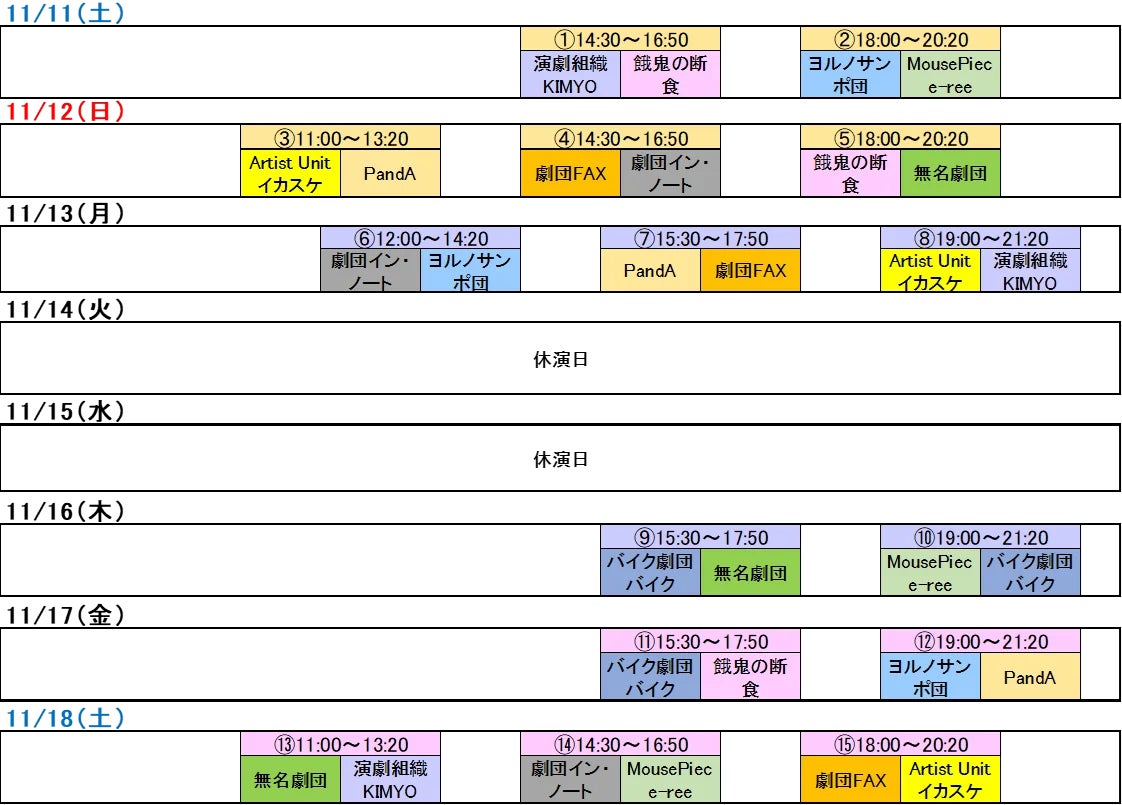Select the 11/12 (日) date label
1122x805 pixels.
(66, 112)
